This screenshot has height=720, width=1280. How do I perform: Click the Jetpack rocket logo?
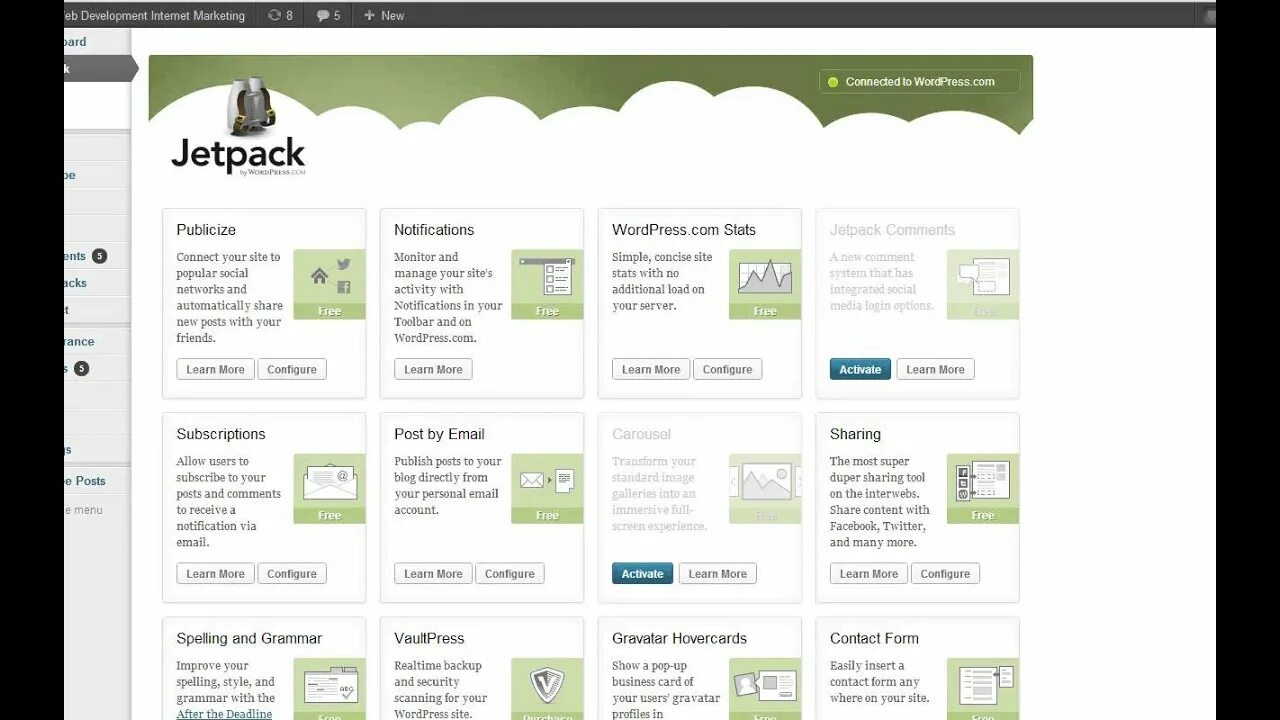pos(238,127)
